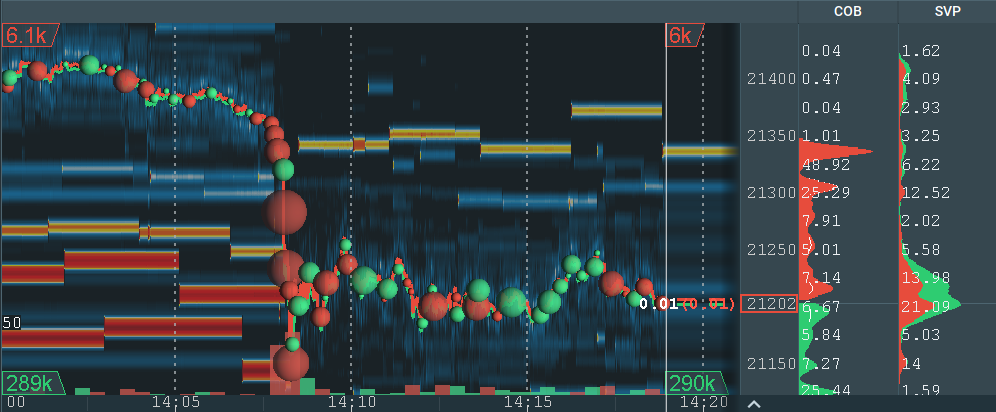Click the red 6k ask-size label

pos(684,35)
